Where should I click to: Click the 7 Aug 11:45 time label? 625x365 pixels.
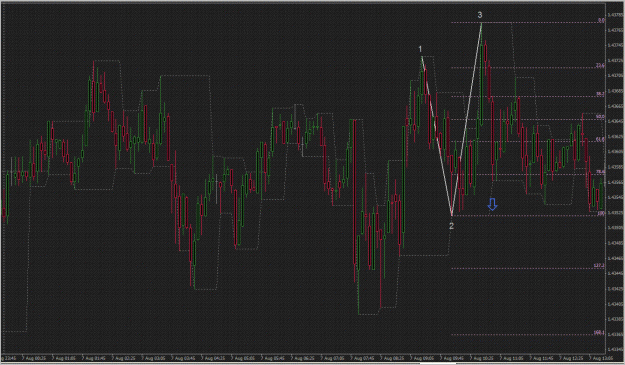[541, 359]
